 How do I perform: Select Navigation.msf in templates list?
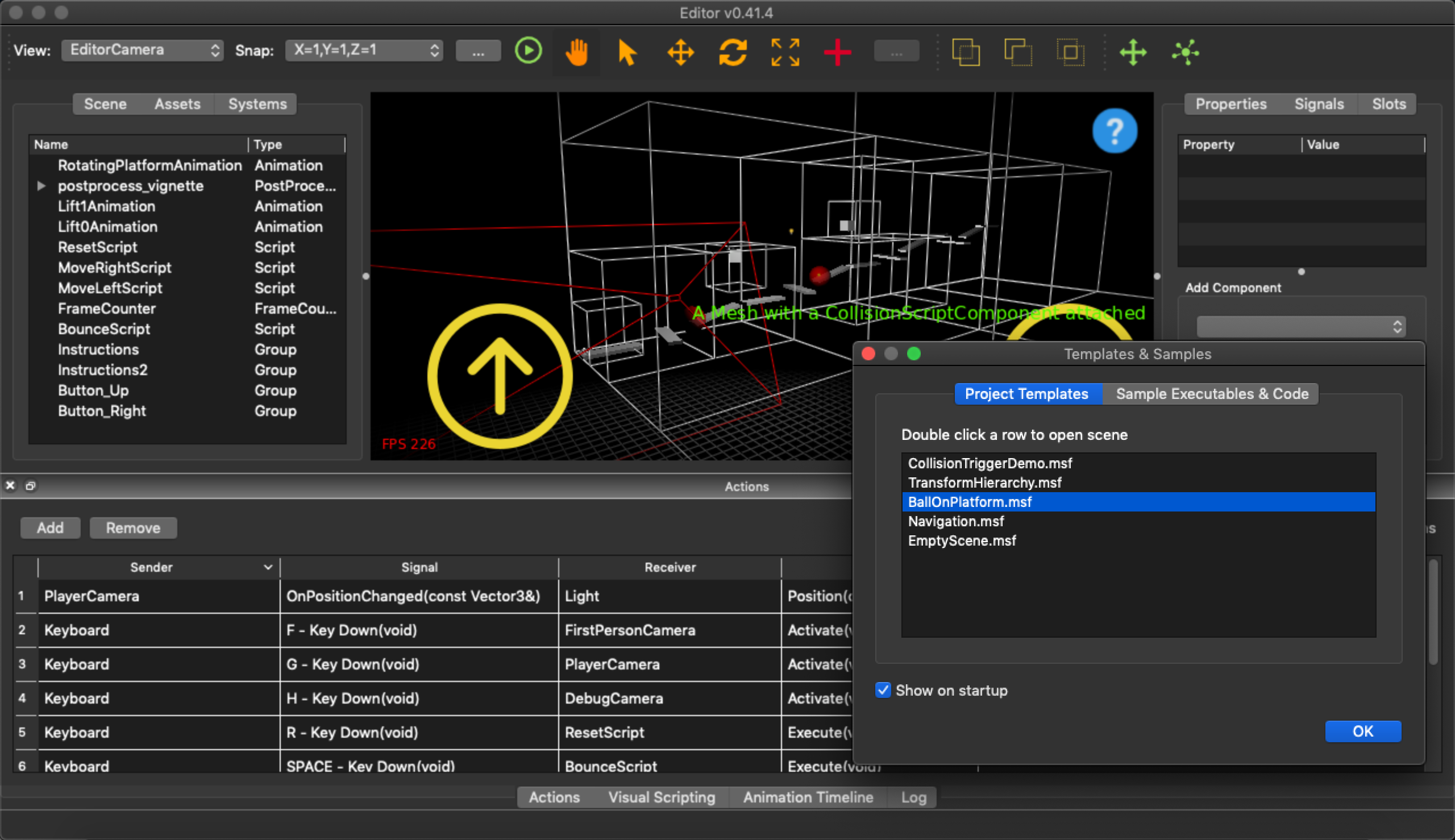955,521
